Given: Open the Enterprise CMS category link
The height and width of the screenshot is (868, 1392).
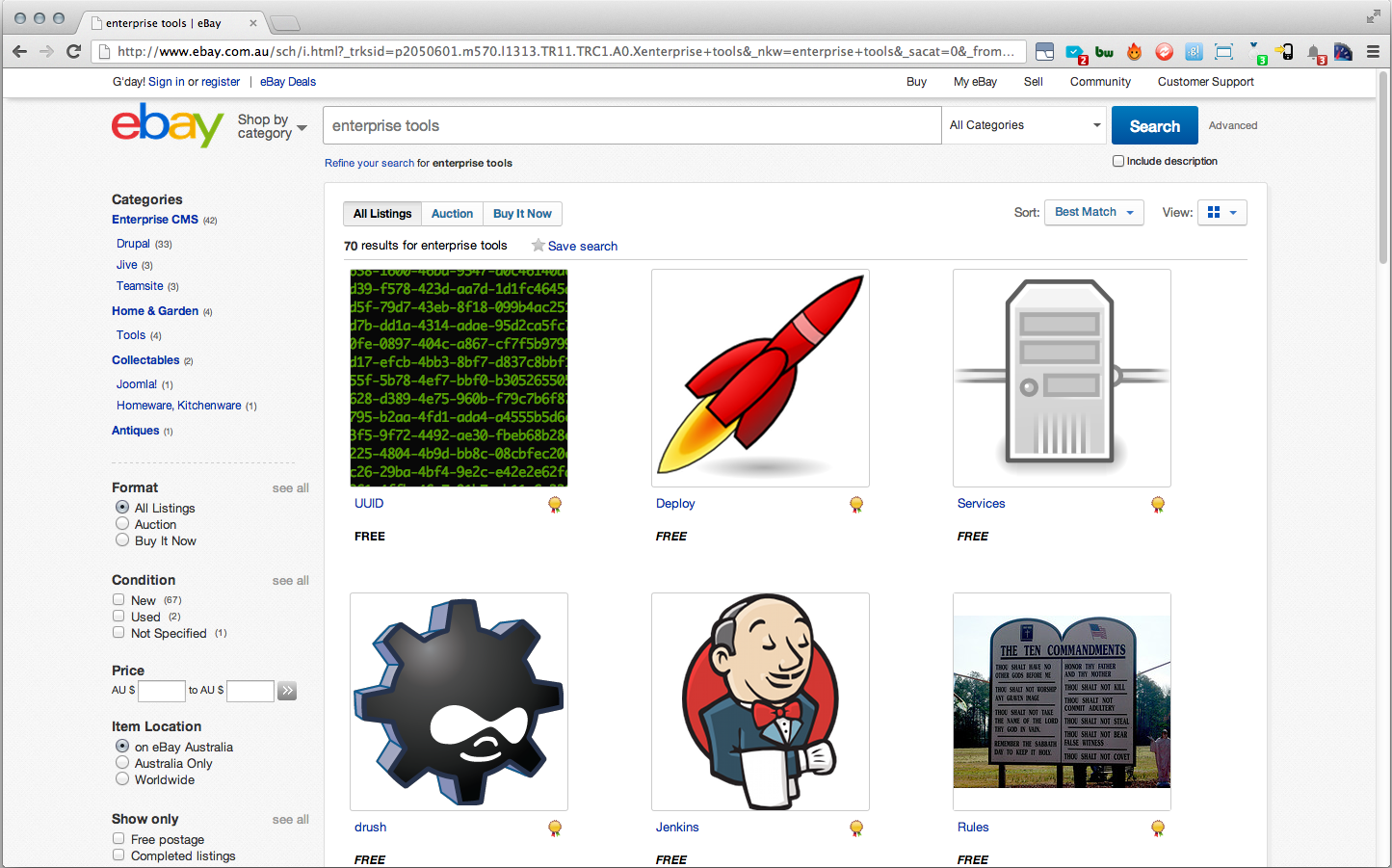Looking at the screenshot, I should 155,220.
